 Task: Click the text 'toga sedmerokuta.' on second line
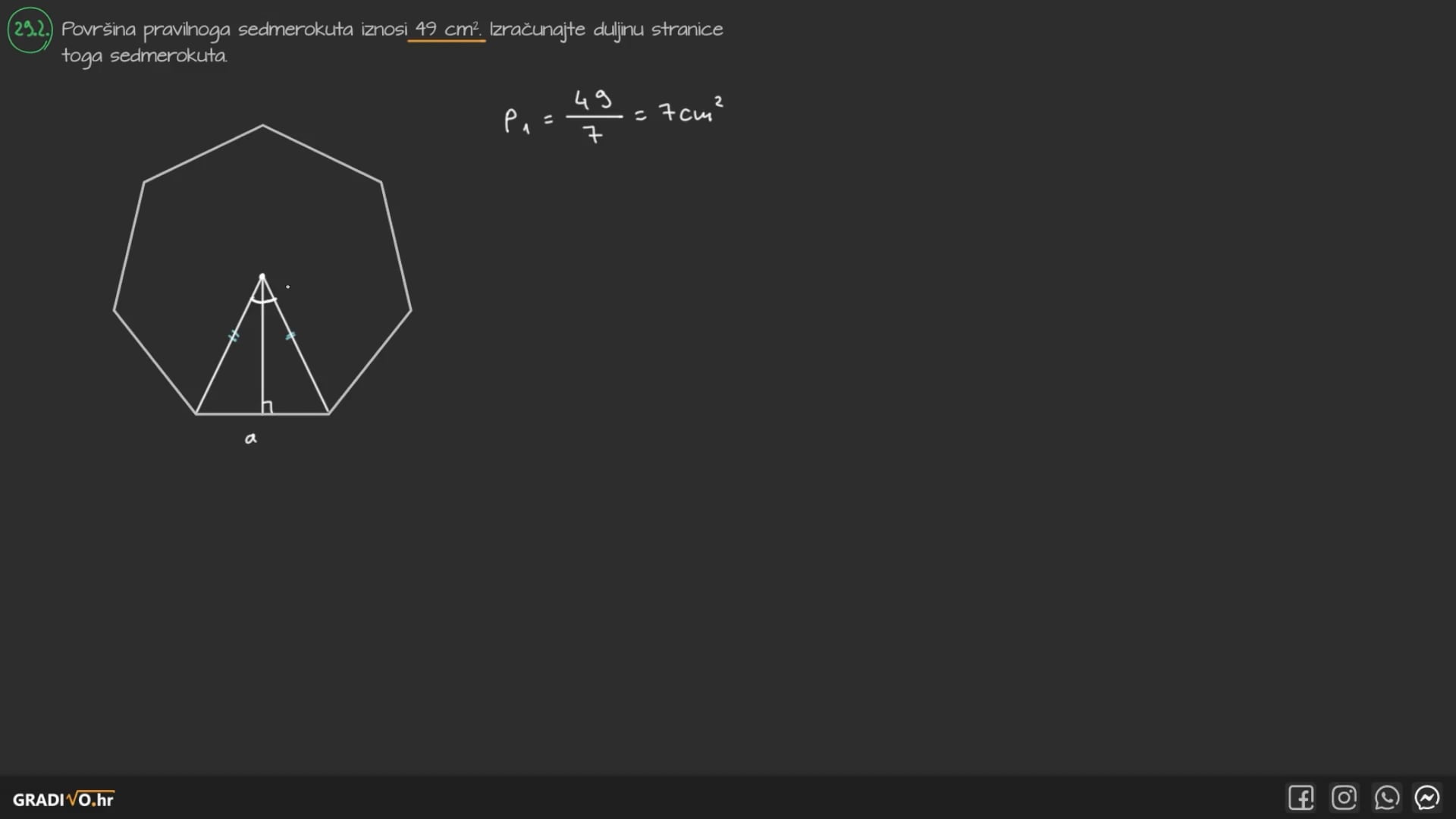tap(144, 56)
